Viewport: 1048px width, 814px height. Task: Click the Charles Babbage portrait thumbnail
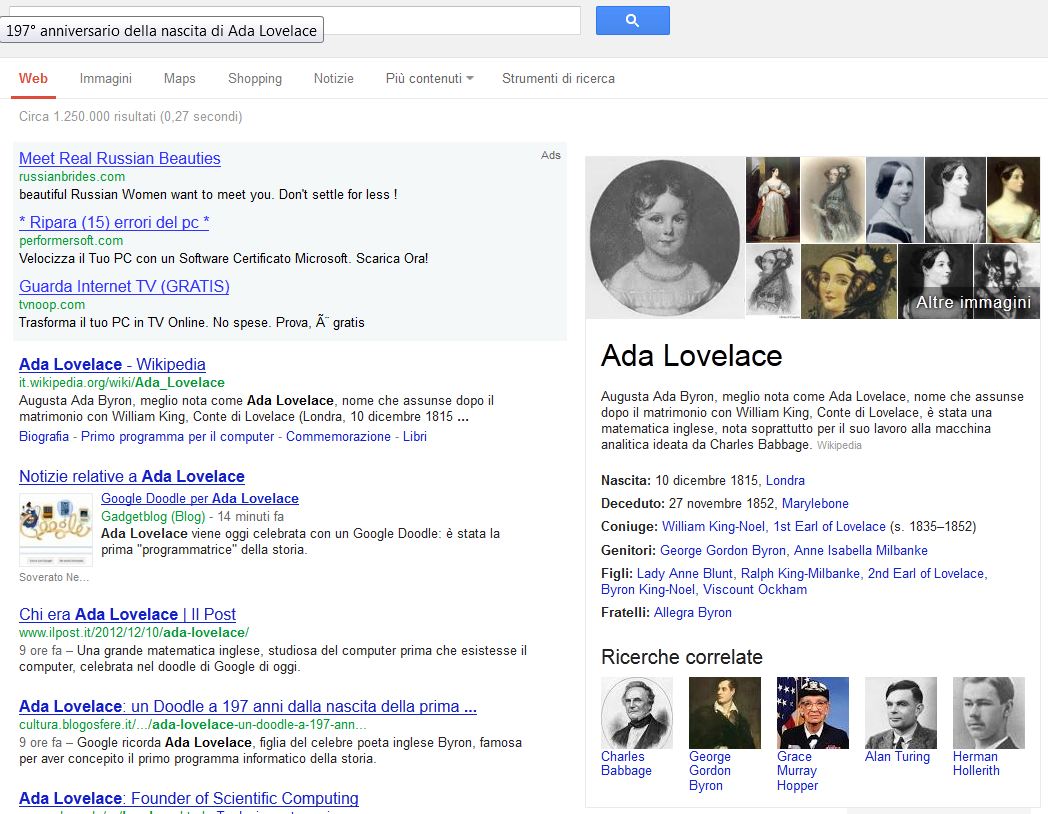[x=637, y=712]
